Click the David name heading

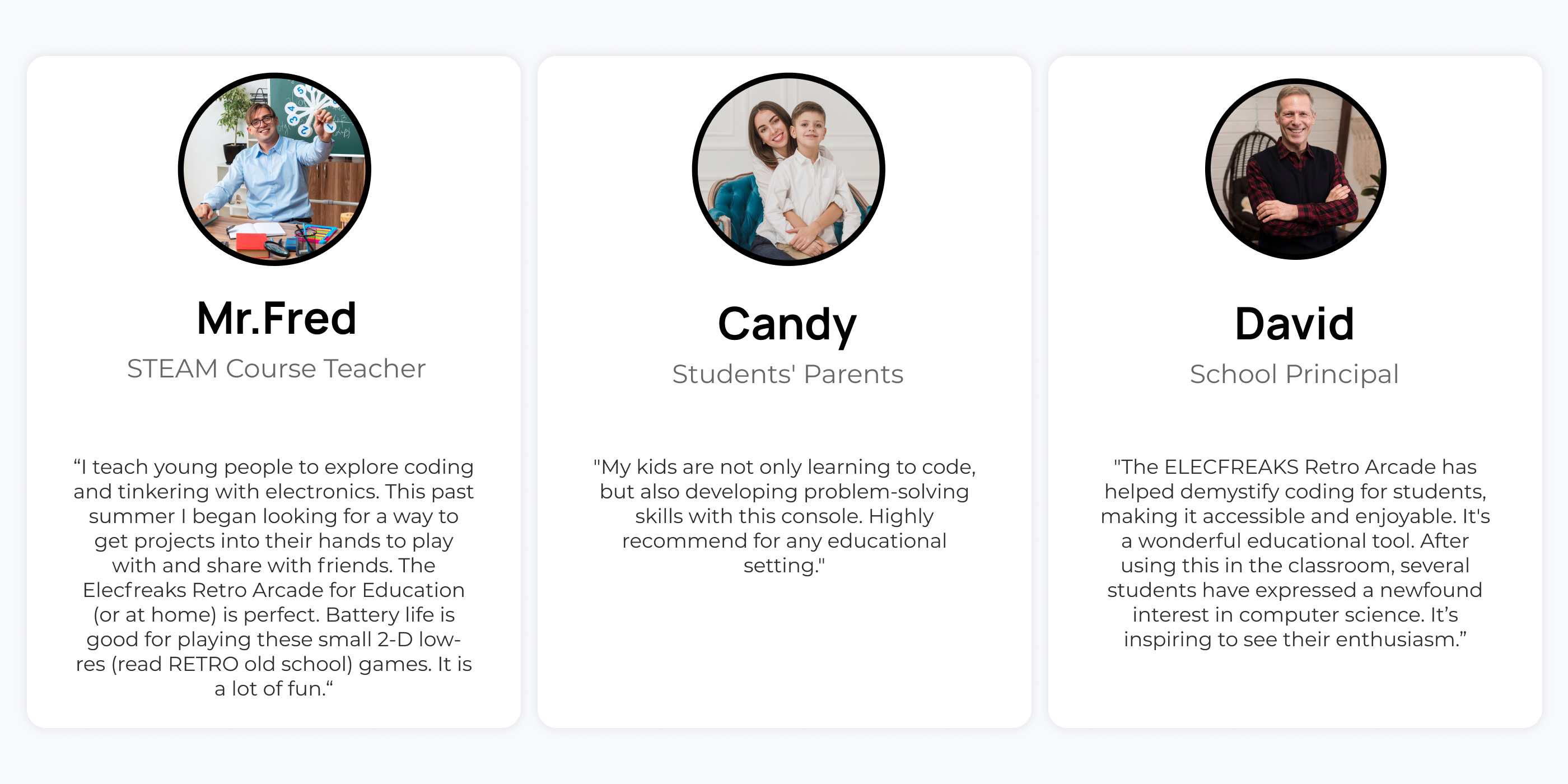tap(1294, 323)
